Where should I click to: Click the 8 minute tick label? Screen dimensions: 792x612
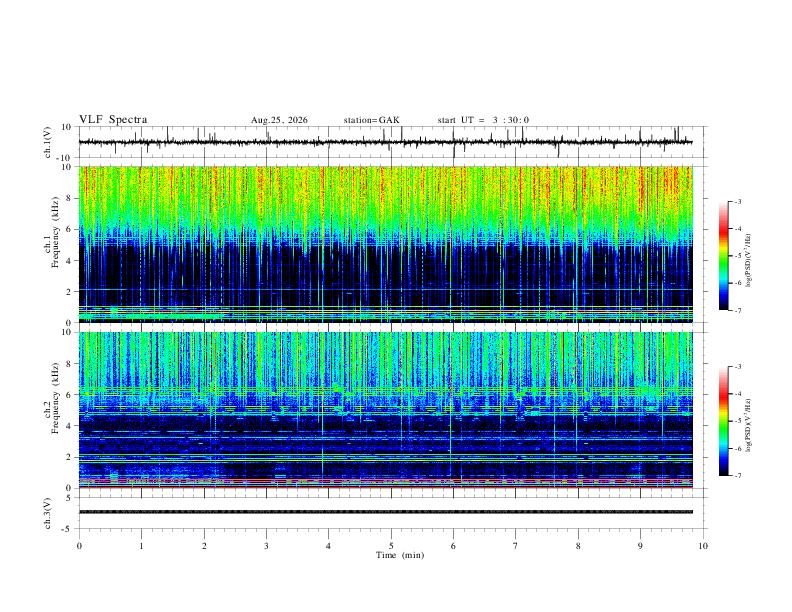click(578, 546)
